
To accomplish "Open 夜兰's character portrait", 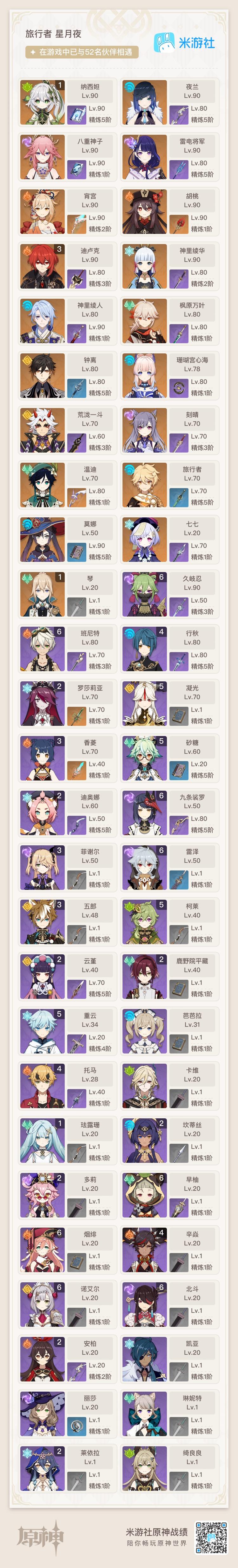I will click(144, 102).
